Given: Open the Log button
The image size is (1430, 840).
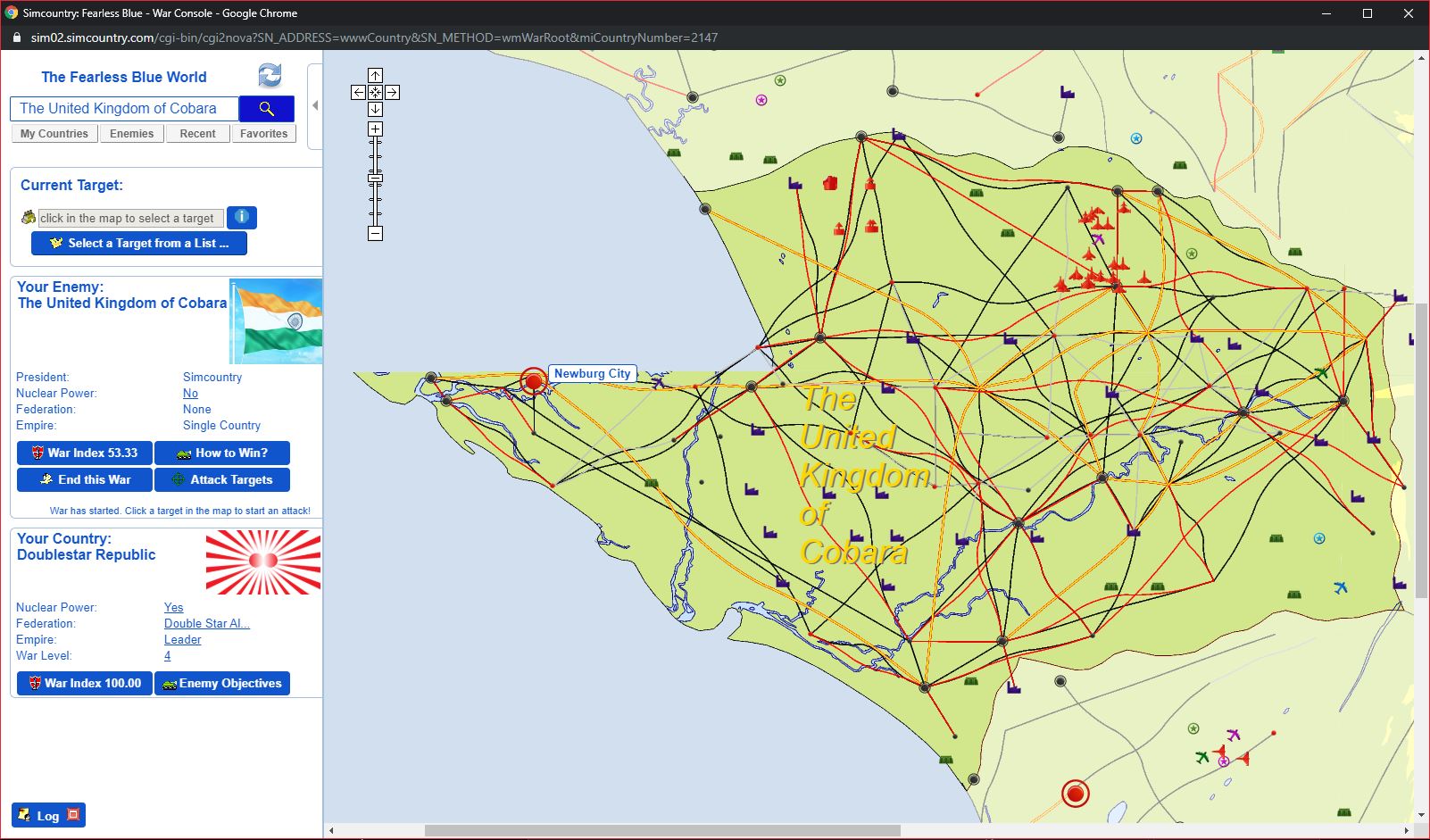Looking at the screenshot, I should (48, 815).
